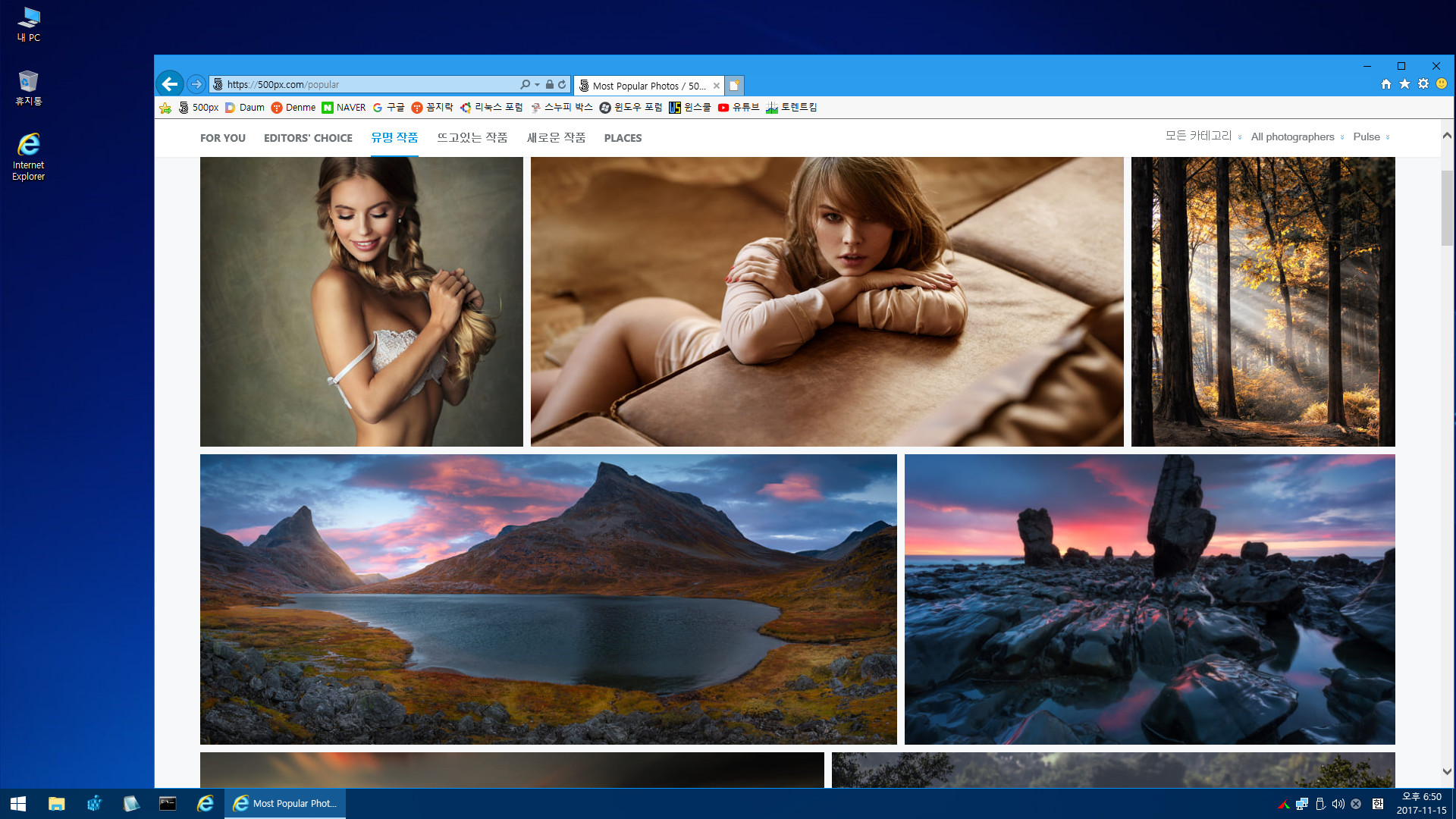Open the 토렌트킴 bookmark
1456x819 pixels.
(792, 108)
